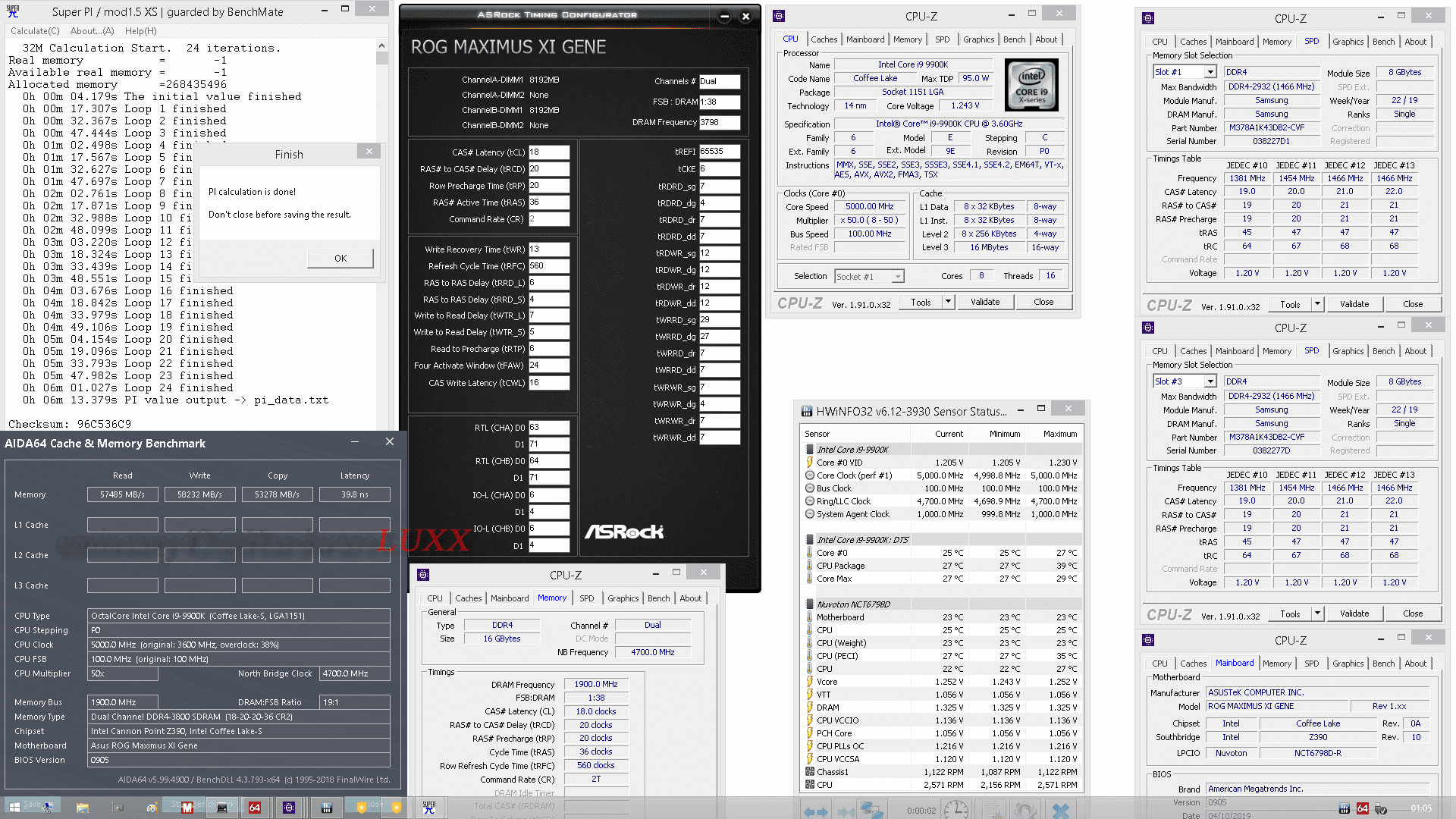Click HWiNFO clock reset timer icon

point(956,810)
